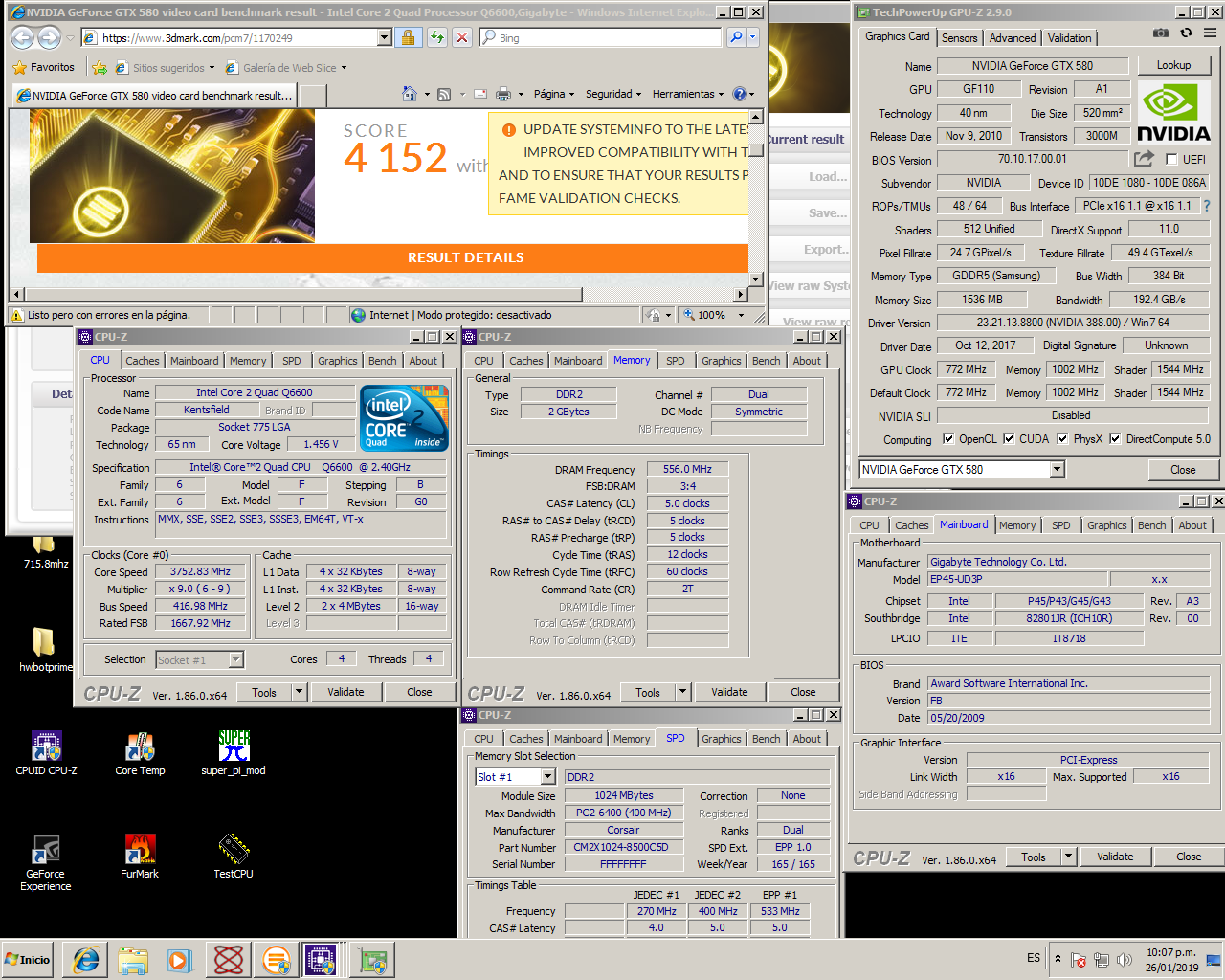Click the red stop loading icon
The image size is (1225, 980).
click(x=462, y=37)
